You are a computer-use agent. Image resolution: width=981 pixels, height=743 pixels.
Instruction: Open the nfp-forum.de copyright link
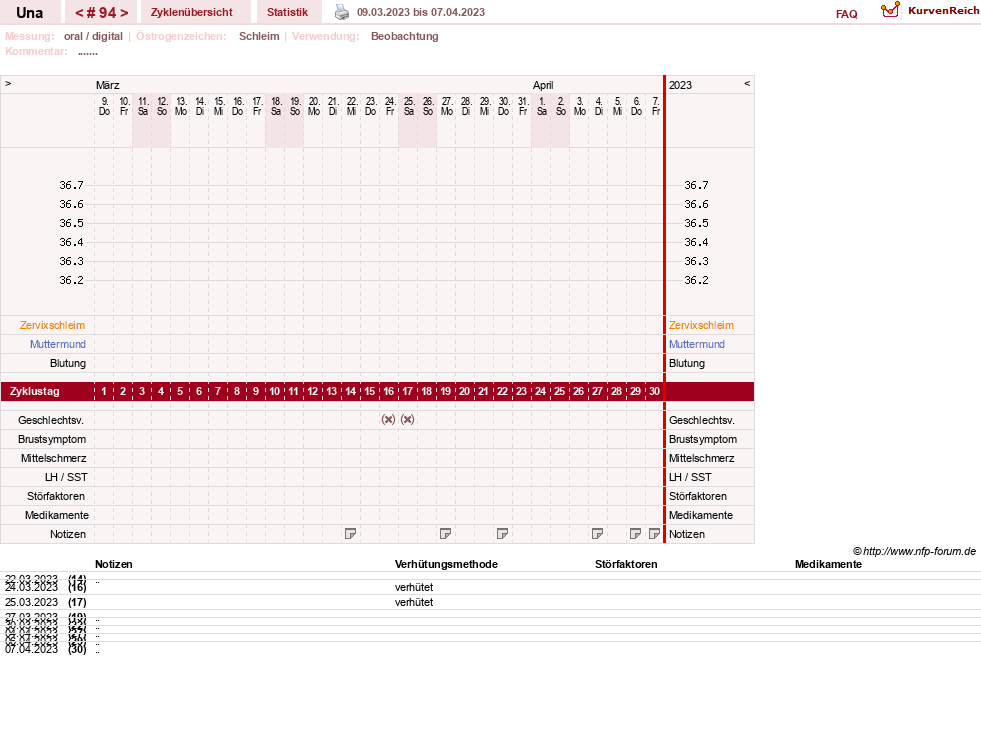pos(914,551)
